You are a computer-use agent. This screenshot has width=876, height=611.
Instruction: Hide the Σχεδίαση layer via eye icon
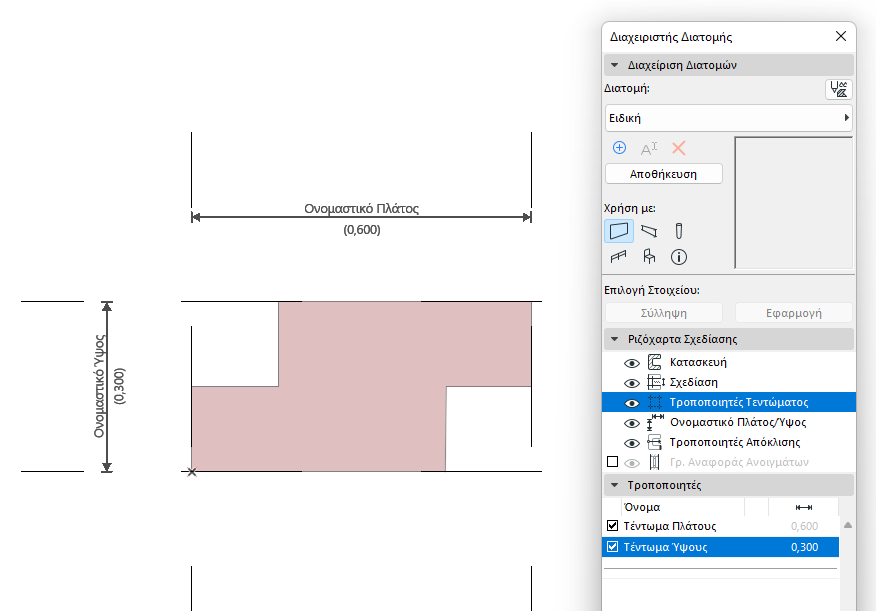pyautogui.click(x=632, y=383)
